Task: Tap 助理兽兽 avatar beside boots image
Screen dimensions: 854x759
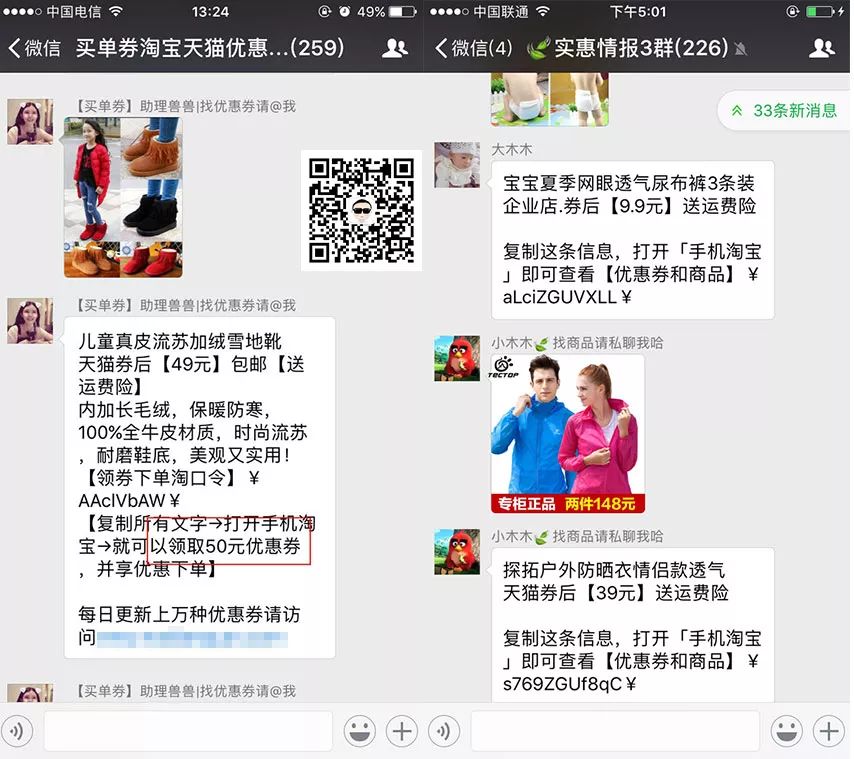Action: pyautogui.click(x=30, y=121)
